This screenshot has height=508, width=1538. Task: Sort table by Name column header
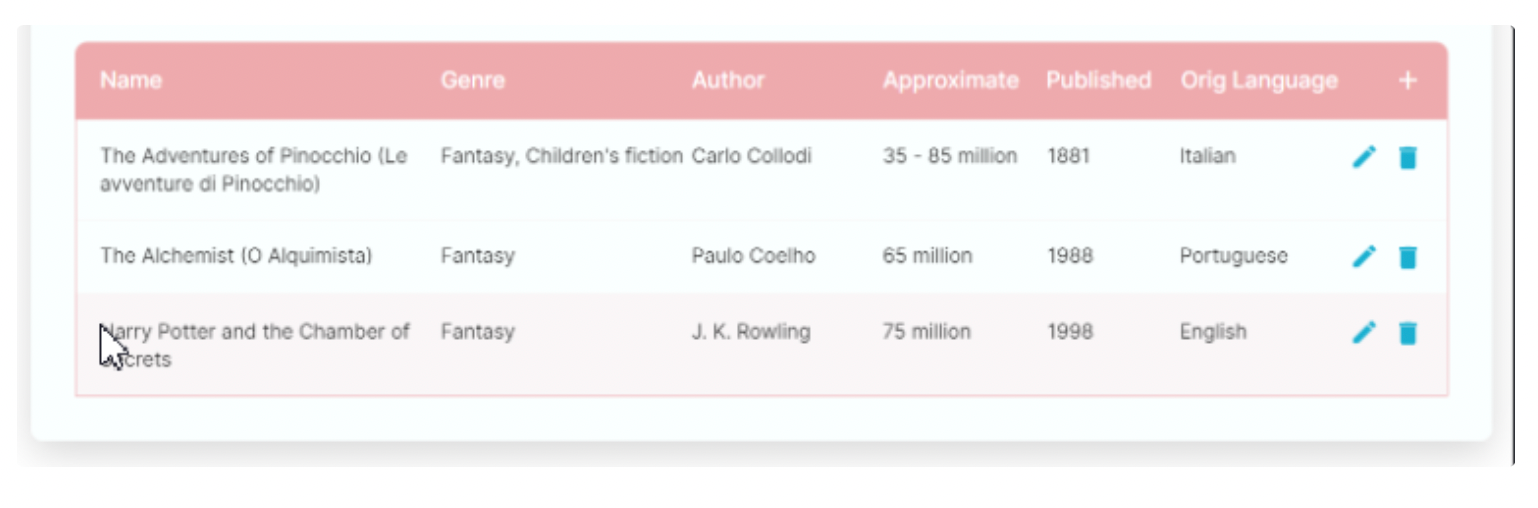[131, 81]
